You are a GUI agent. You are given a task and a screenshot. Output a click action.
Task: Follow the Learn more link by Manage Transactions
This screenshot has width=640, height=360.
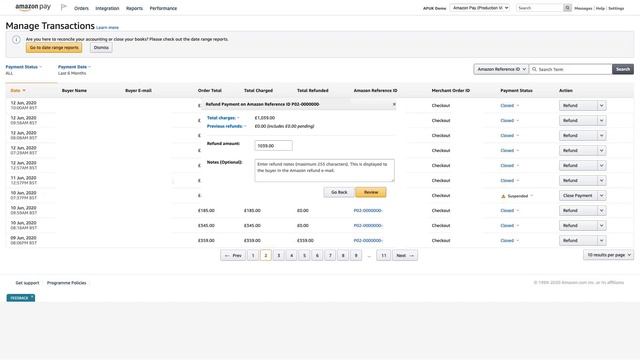point(107,28)
